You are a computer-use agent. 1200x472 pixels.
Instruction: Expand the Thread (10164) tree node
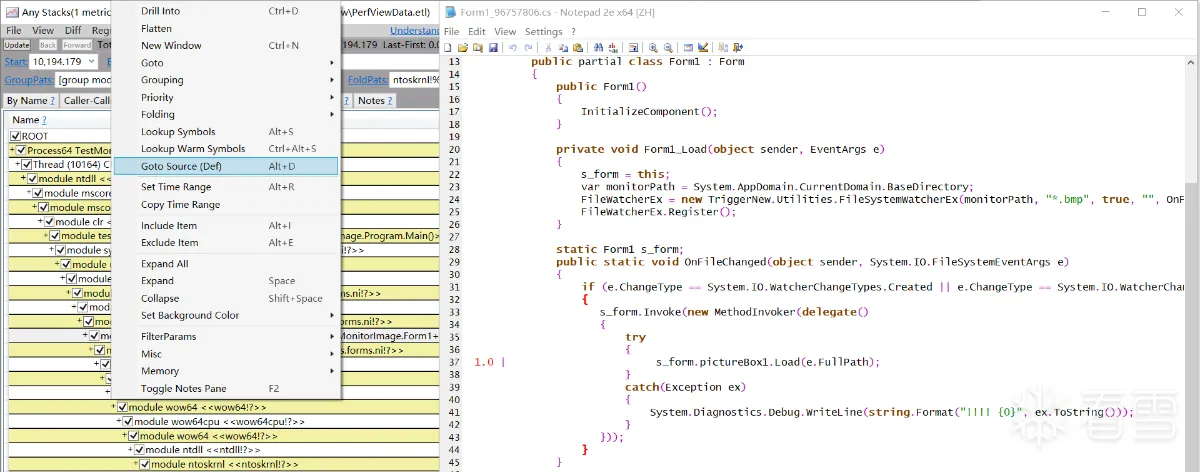tap(17, 164)
